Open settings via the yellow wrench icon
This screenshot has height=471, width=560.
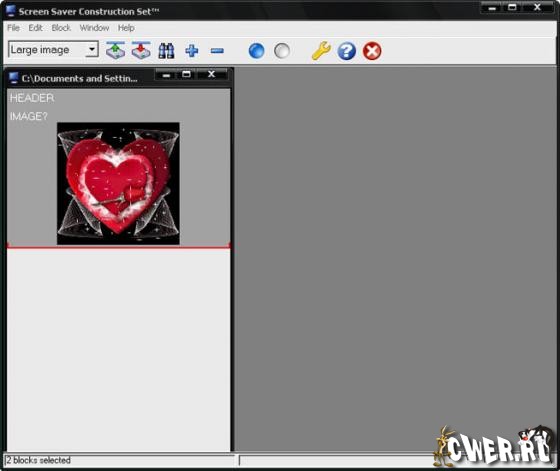[x=321, y=50]
